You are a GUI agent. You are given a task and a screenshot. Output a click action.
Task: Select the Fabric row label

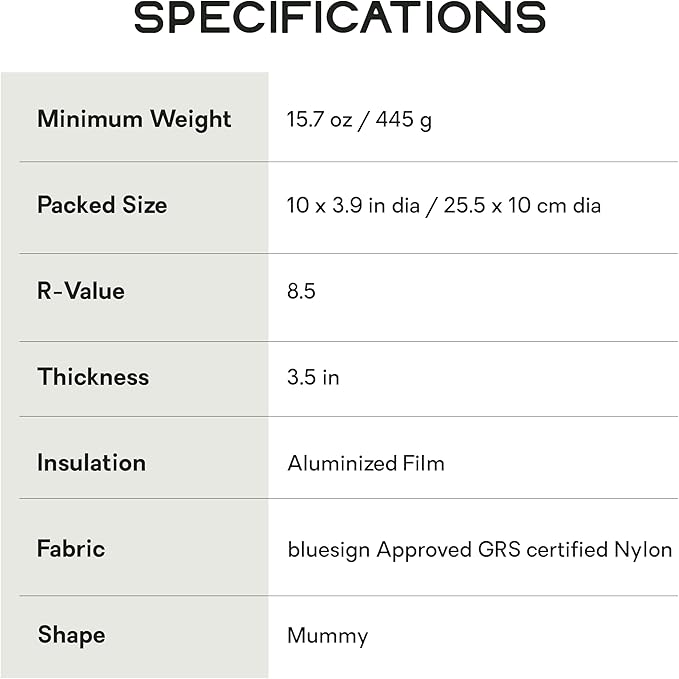(71, 549)
